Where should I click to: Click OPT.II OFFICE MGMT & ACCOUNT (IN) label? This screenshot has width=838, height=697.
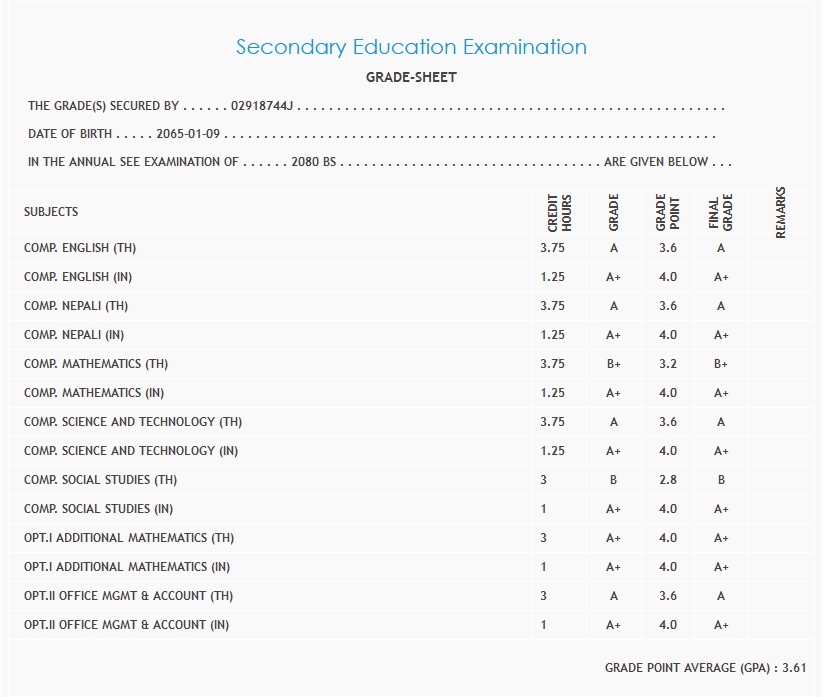127,625
